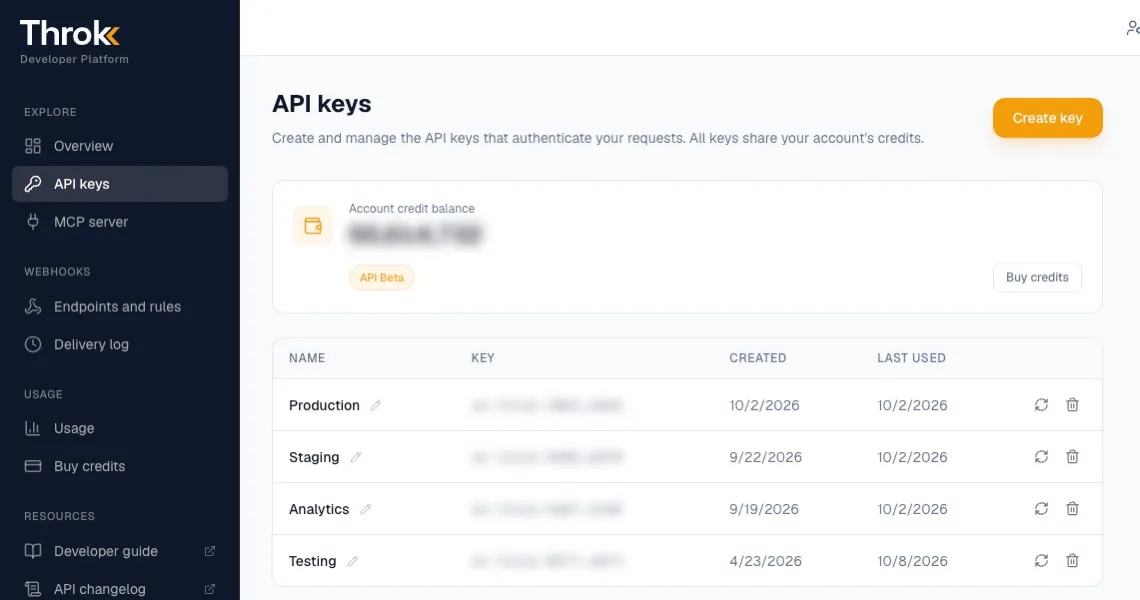Regenerate the Testing key

(x=1041, y=561)
